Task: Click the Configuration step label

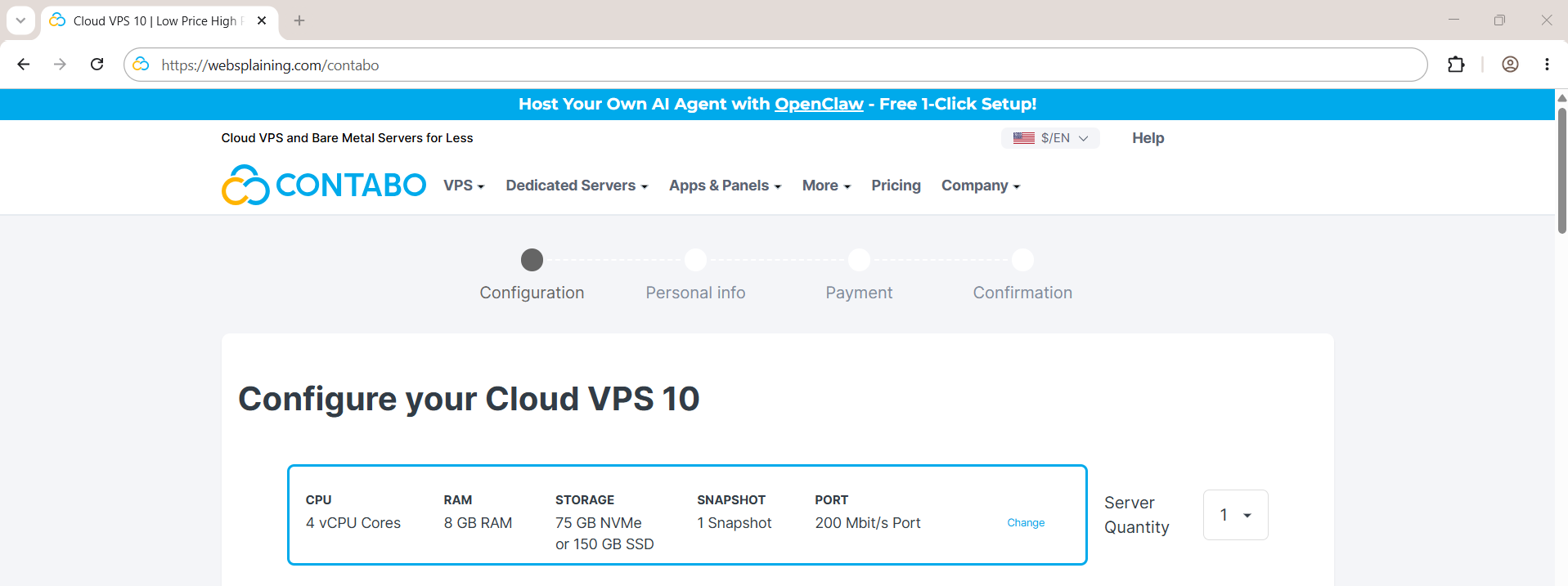Action: (x=532, y=293)
